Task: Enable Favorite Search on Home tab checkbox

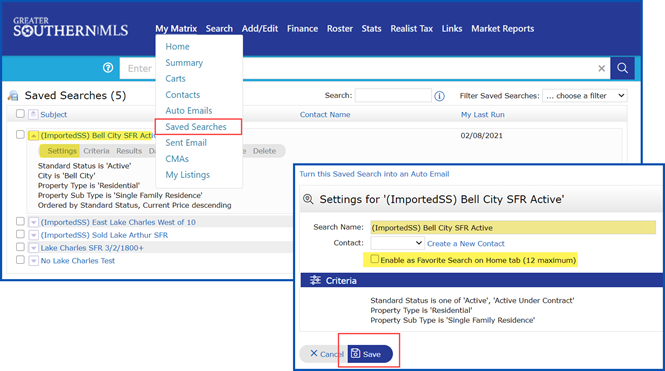Action: (x=374, y=259)
